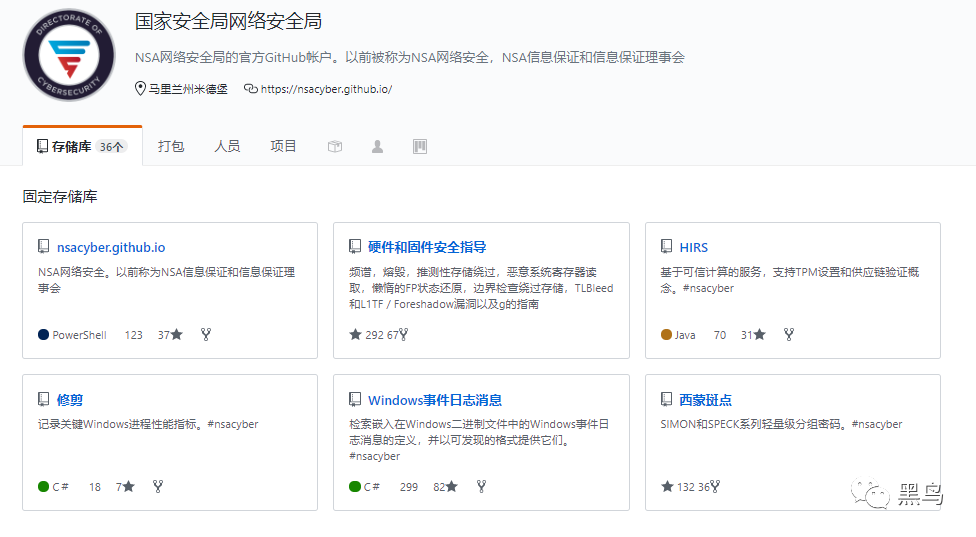Open the 修剪 repository
Image resolution: width=976 pixels, height=537 pixels.
pos(70,399)
